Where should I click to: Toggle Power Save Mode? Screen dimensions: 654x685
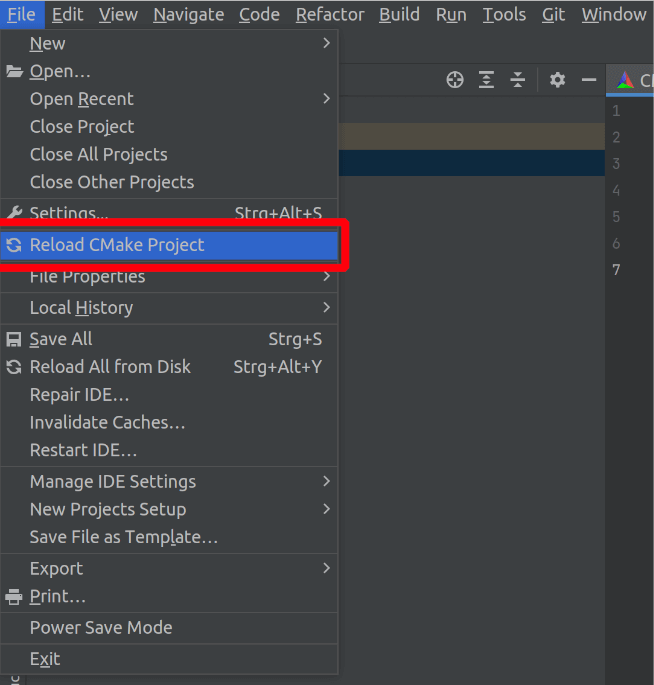[x=101, y=628]
